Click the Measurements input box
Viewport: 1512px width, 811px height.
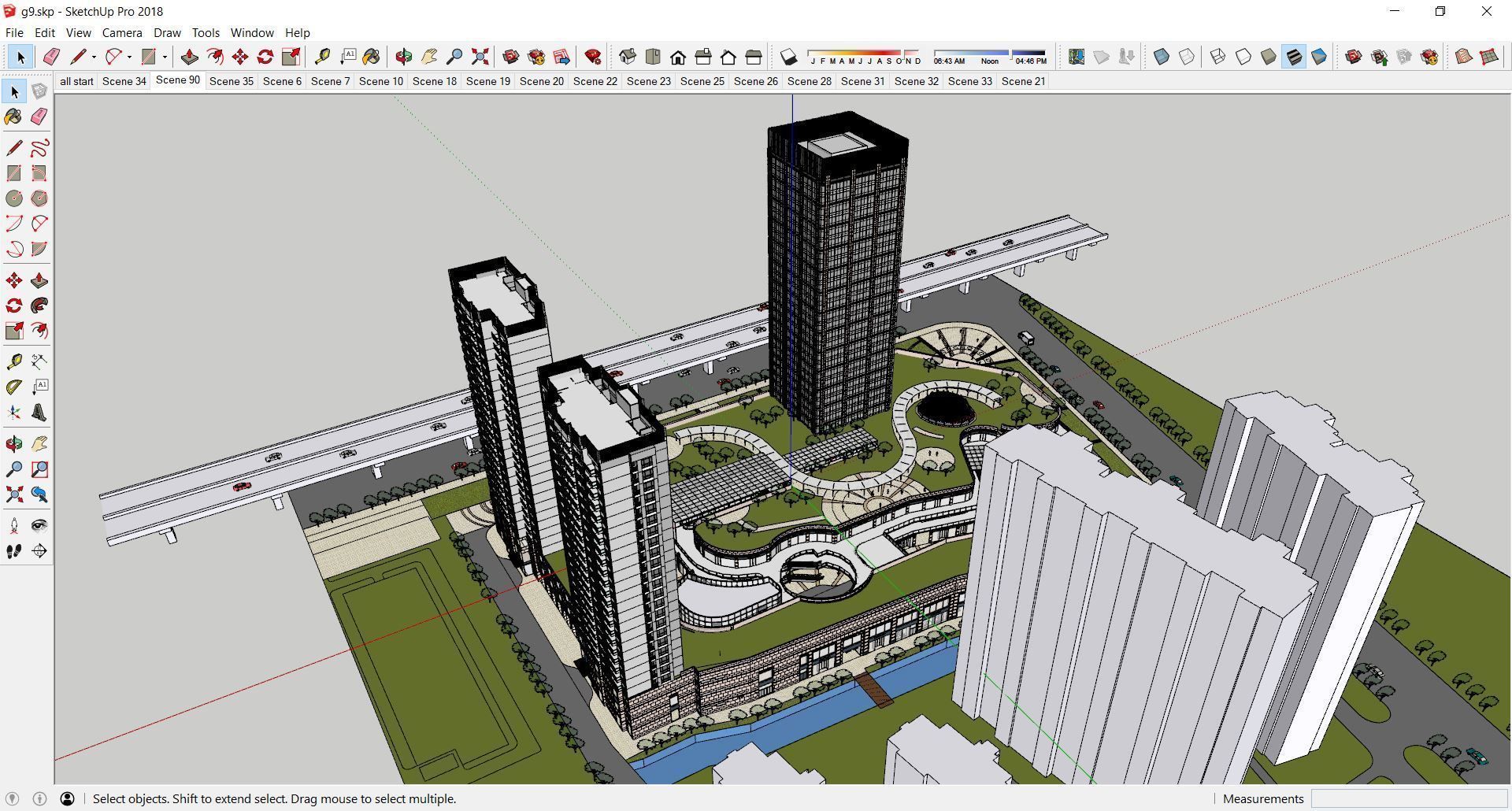click(1408, 798)
